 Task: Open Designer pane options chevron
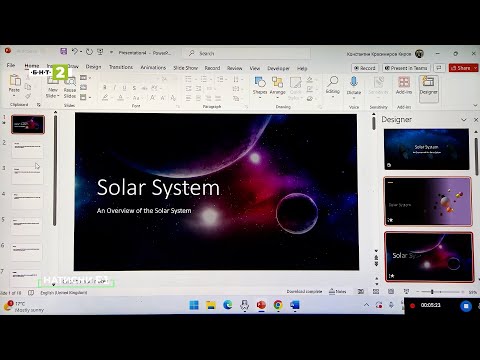point(464,120)
